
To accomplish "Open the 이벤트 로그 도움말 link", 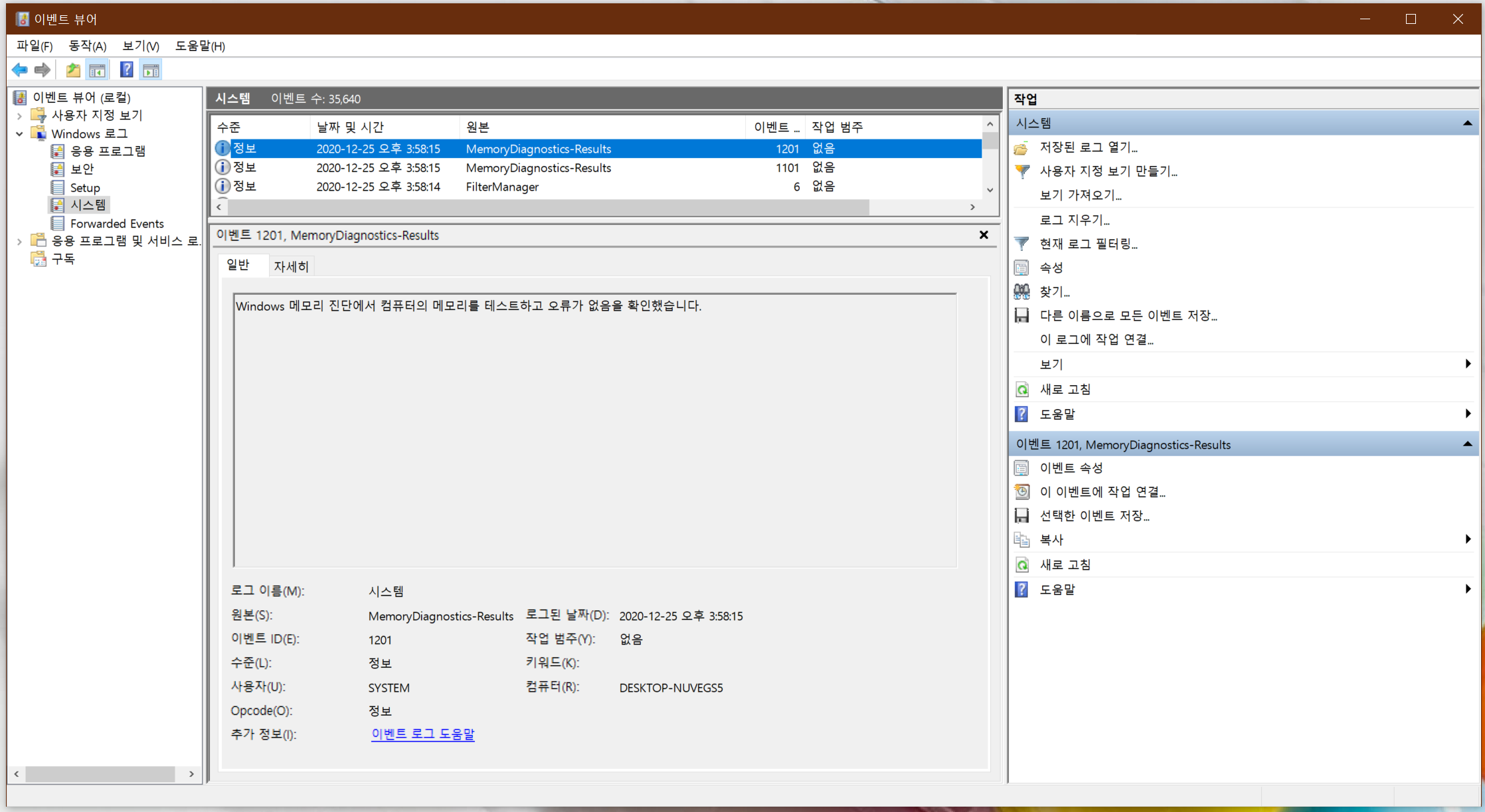I will 422,734.
